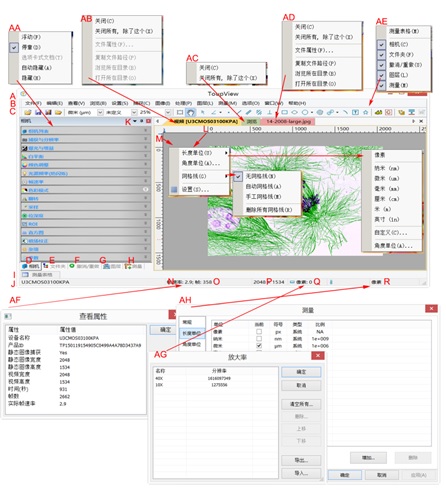Click the U3CMOS03100KPA status bar text
The image size is (446, 491).
point(45,282)
